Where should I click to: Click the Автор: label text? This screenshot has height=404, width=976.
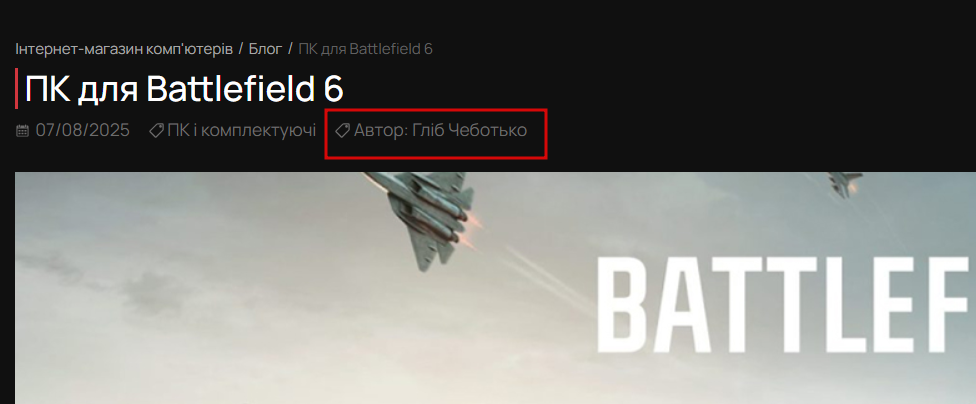tap(381, 131)
